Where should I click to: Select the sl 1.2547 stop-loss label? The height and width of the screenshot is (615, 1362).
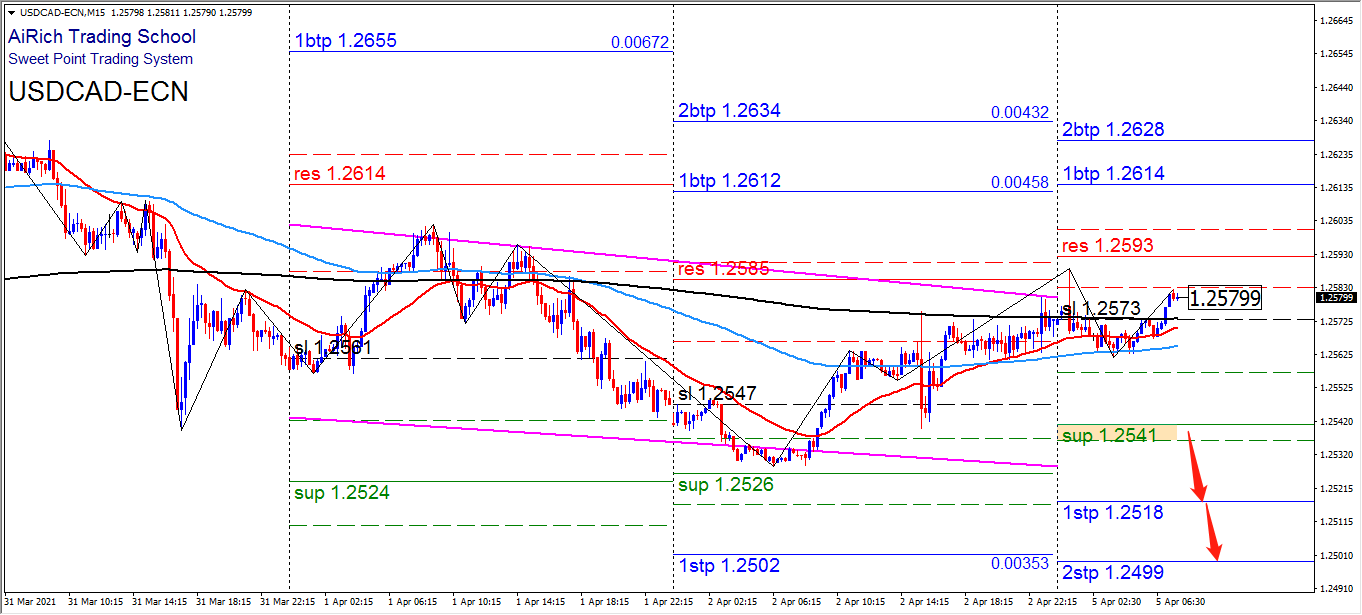coord(717,393)
